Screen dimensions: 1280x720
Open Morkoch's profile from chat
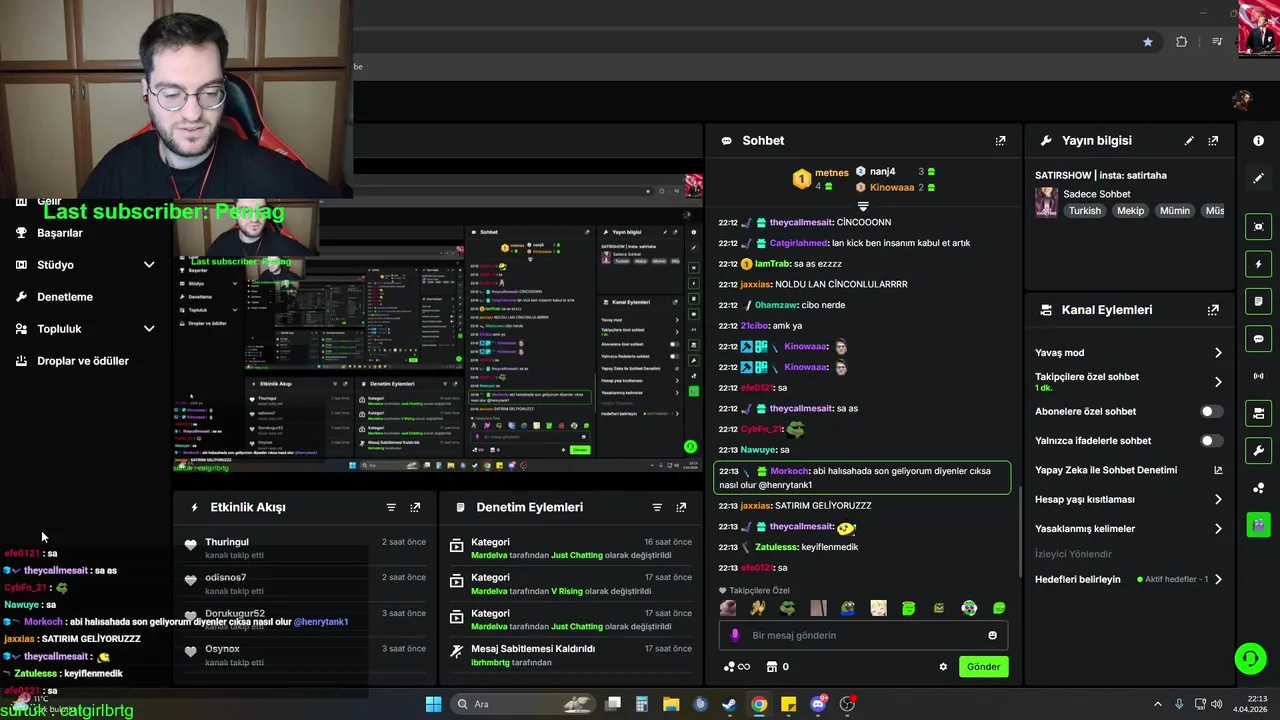(789, 471)
